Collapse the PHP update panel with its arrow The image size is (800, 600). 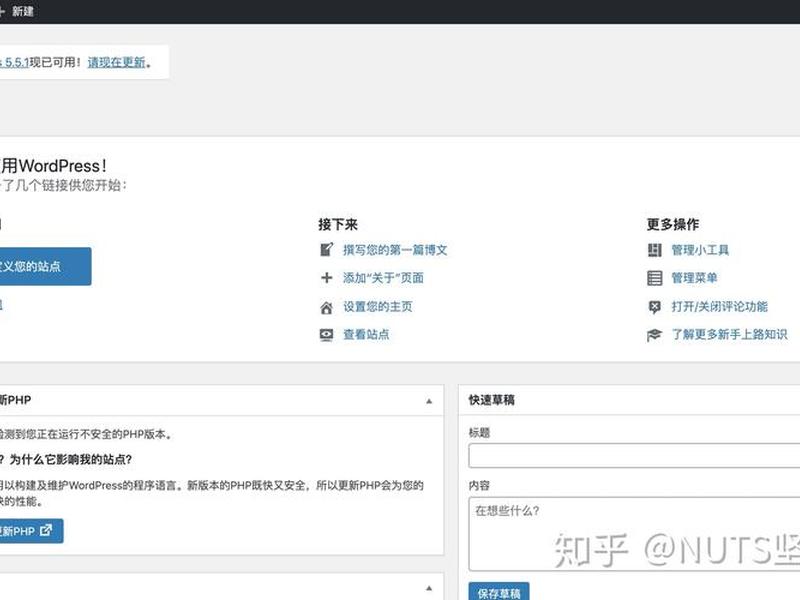click(429, 401)
